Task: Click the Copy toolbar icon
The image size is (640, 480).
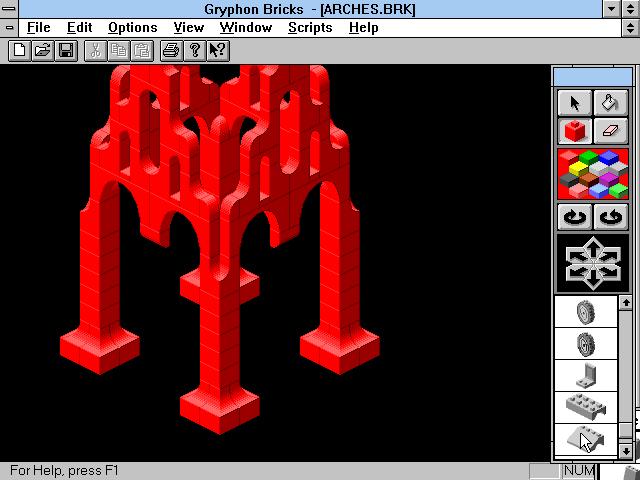Action: click(x=119, y=51)
